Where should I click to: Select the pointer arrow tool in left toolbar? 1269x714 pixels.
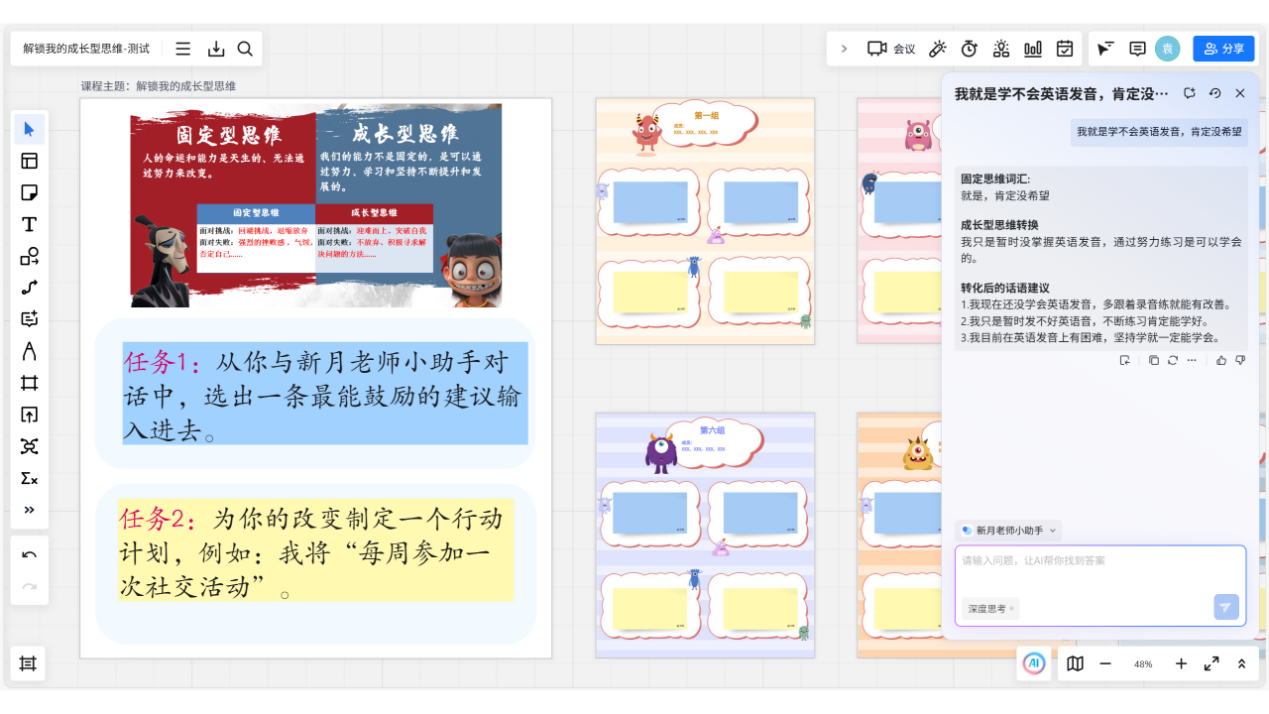[29, 129]
